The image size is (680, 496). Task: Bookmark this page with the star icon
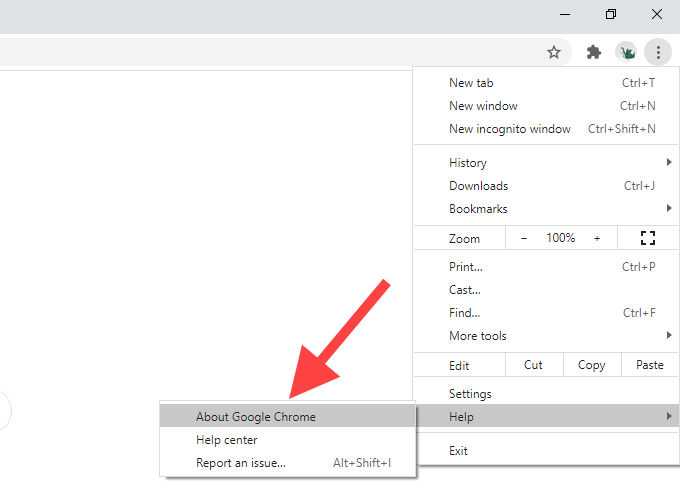pos(553,52)
